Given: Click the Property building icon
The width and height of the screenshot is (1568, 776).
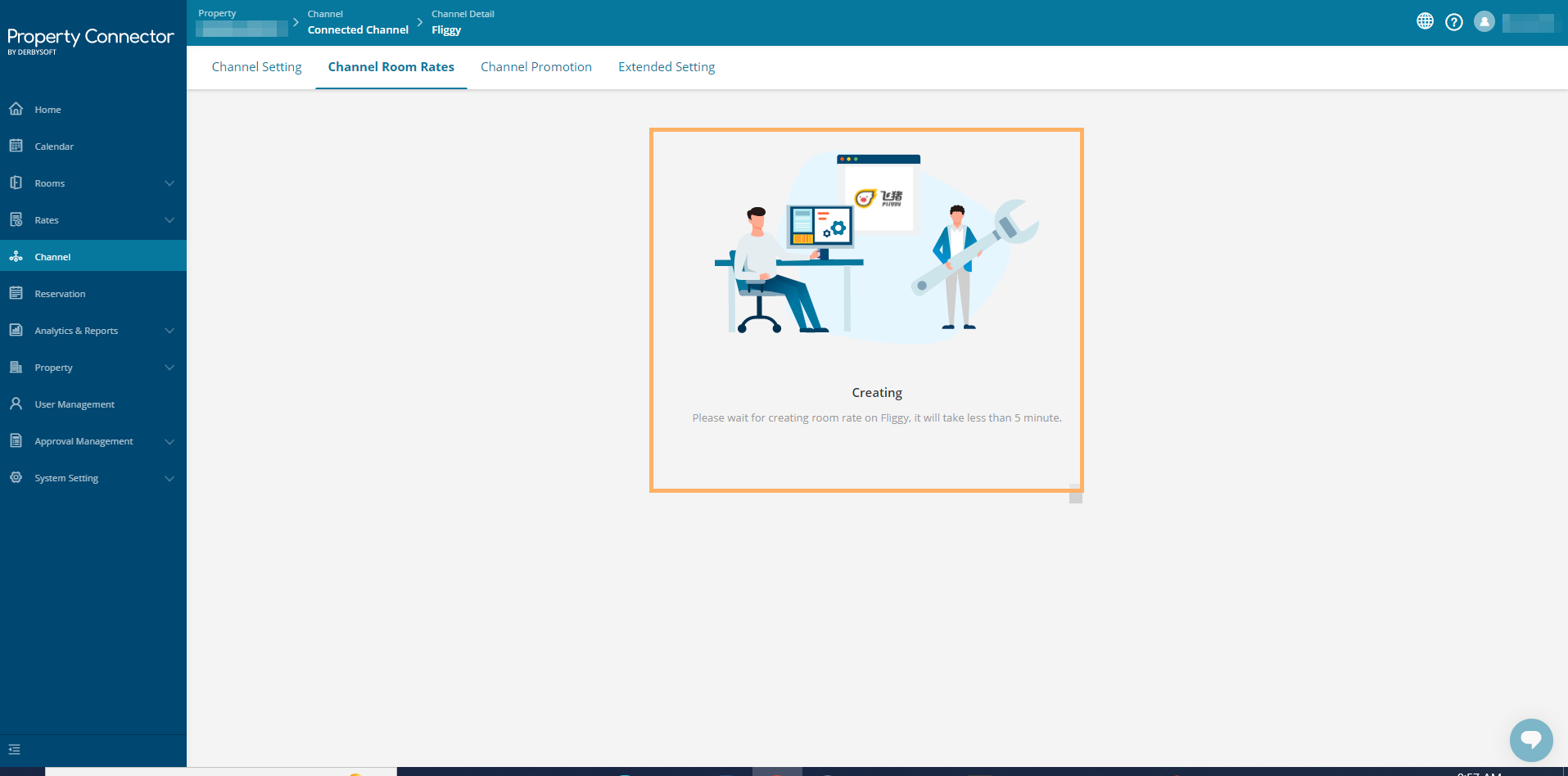Looking at the screenshot, I should (16, 367).
